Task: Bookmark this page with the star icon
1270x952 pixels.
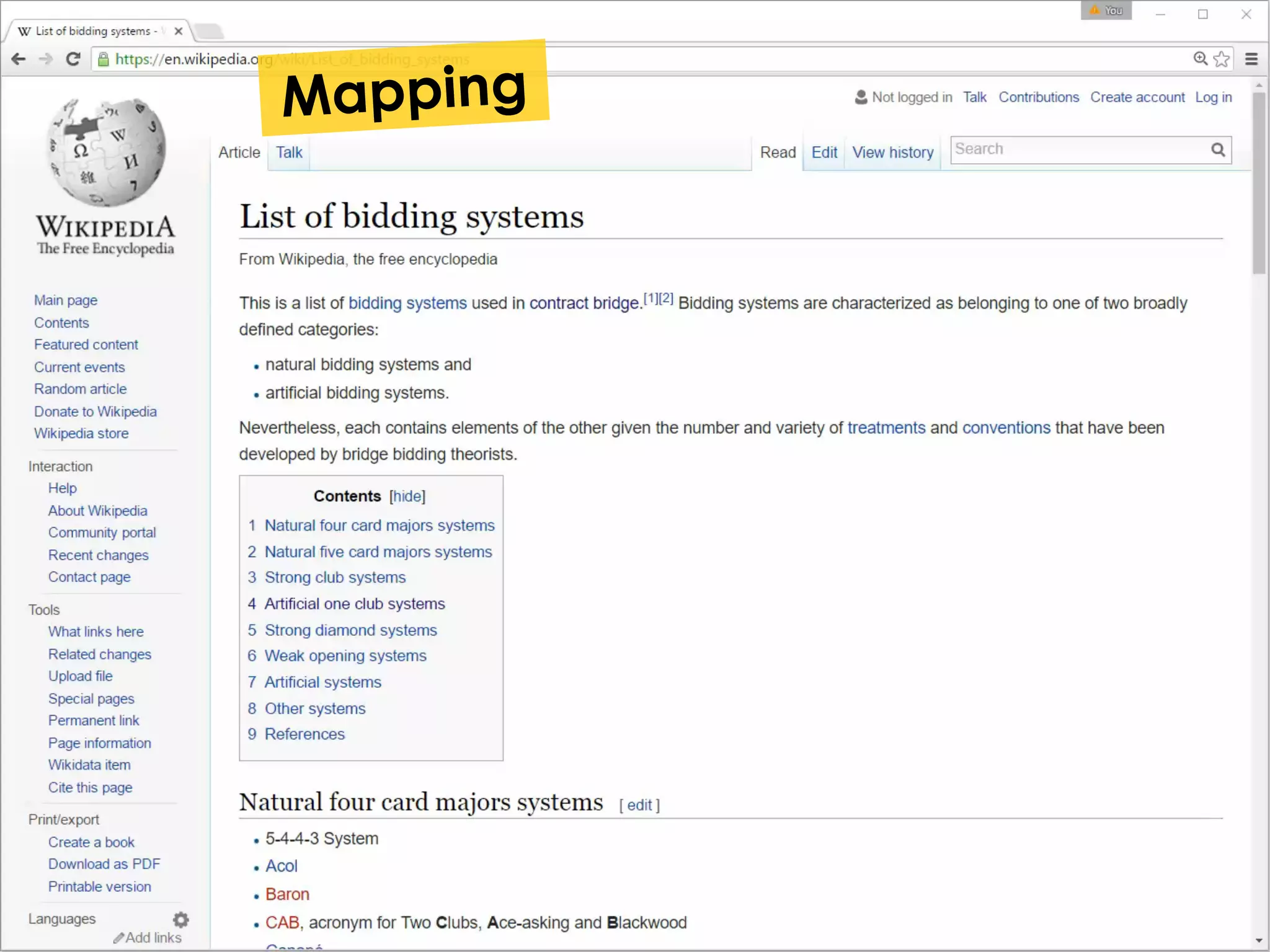Action: (x=1222, y=59)
